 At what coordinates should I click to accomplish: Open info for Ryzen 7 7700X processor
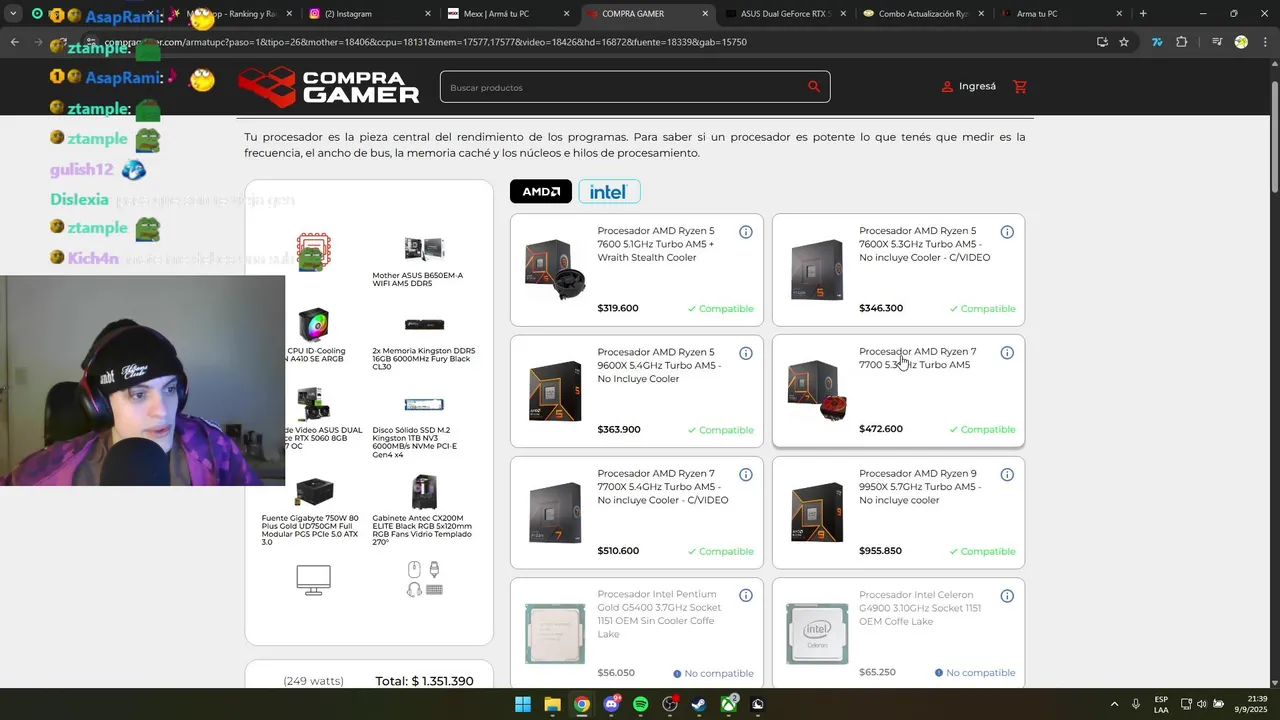[746, 475]
